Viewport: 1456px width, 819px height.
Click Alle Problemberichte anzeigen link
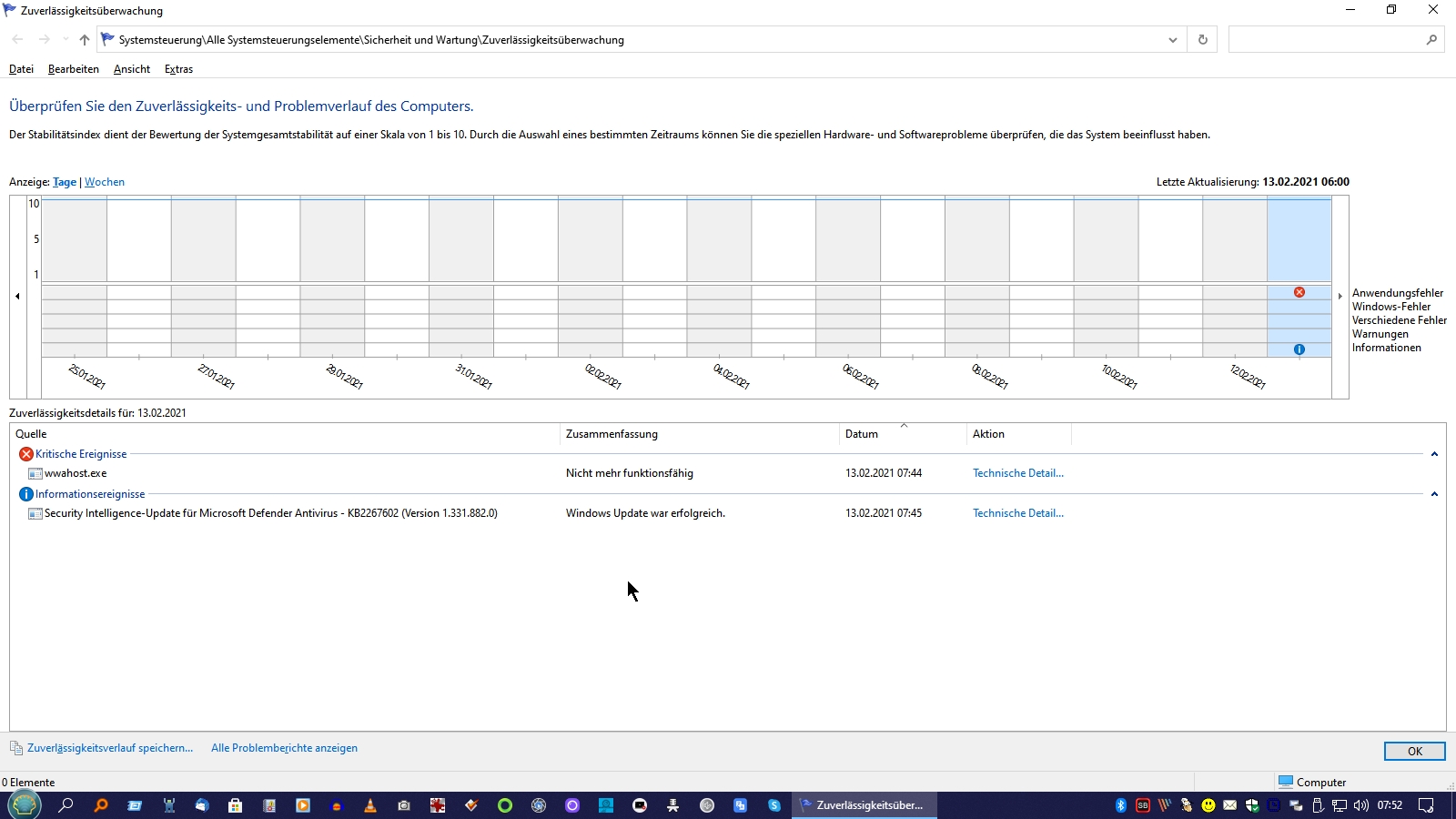(284, 748)
